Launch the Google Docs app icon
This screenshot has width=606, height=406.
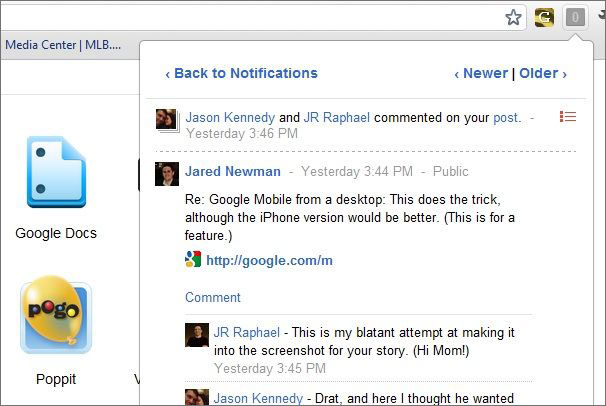[56, 172]
